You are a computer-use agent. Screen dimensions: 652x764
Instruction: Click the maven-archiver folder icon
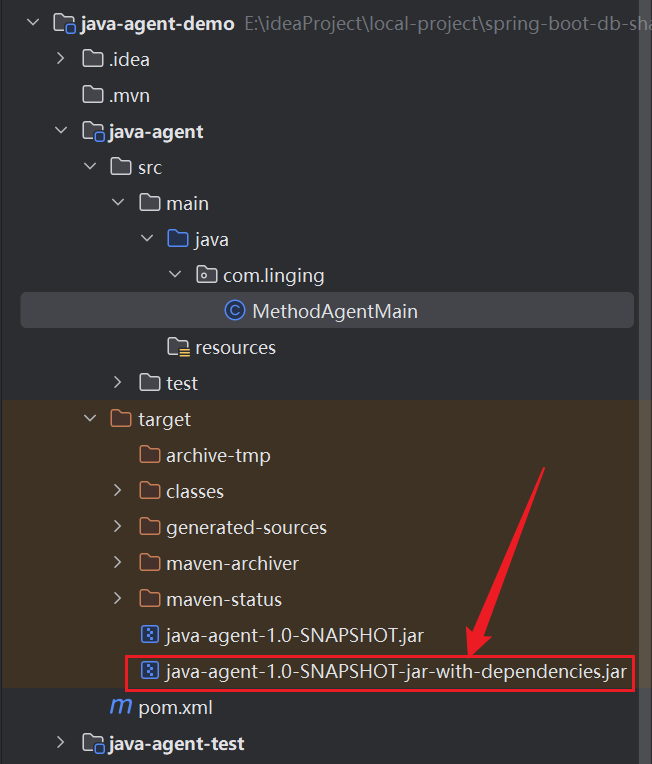point(150,563)
